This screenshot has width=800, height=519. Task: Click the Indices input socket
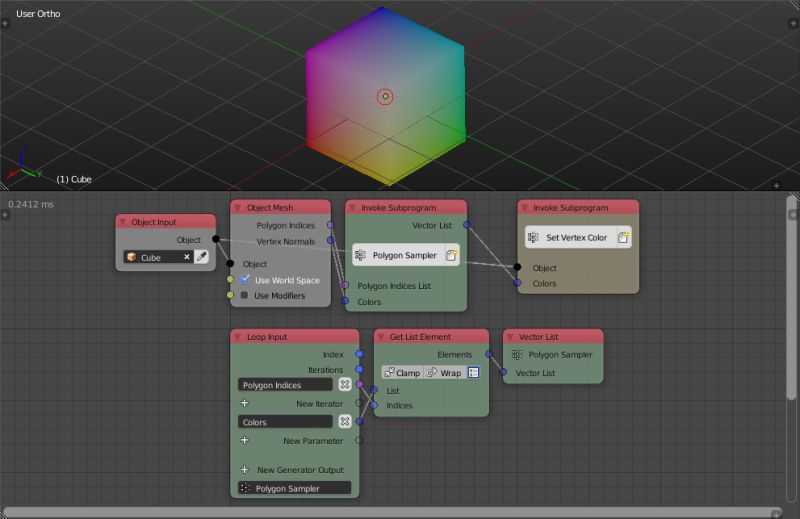(374, 405)
